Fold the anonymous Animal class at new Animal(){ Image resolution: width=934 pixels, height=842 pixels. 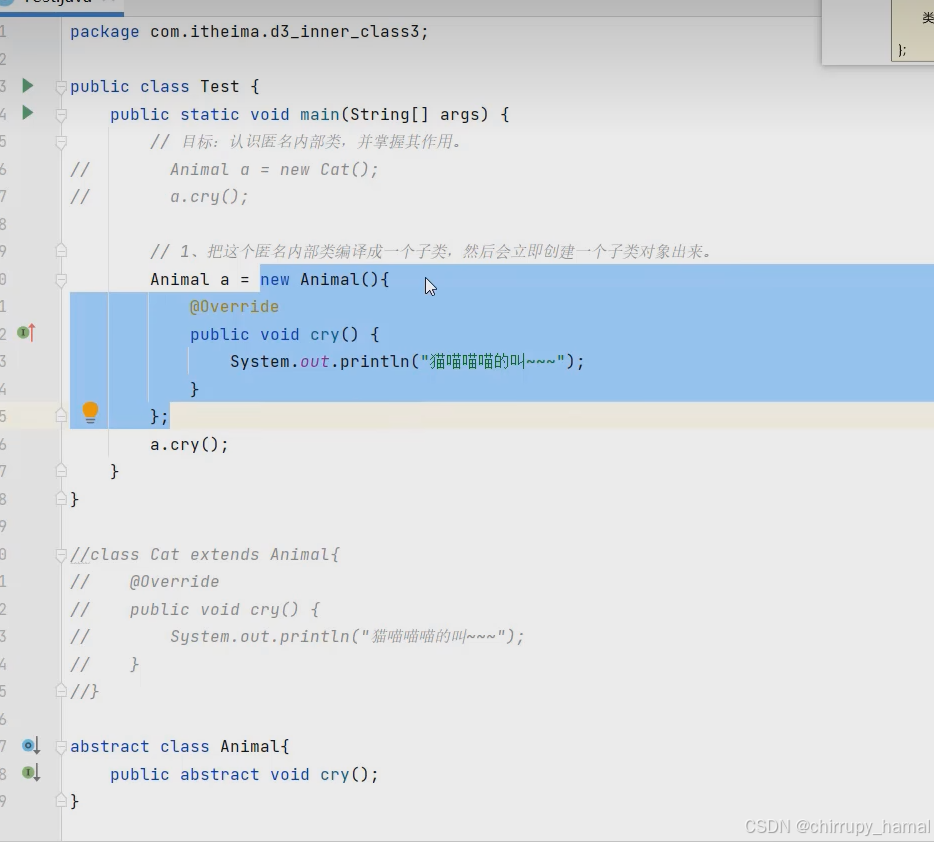61,279
